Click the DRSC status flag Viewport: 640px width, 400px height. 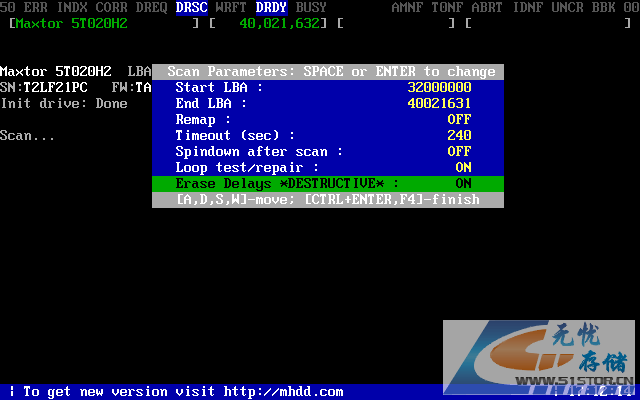(x=192, y=7)
